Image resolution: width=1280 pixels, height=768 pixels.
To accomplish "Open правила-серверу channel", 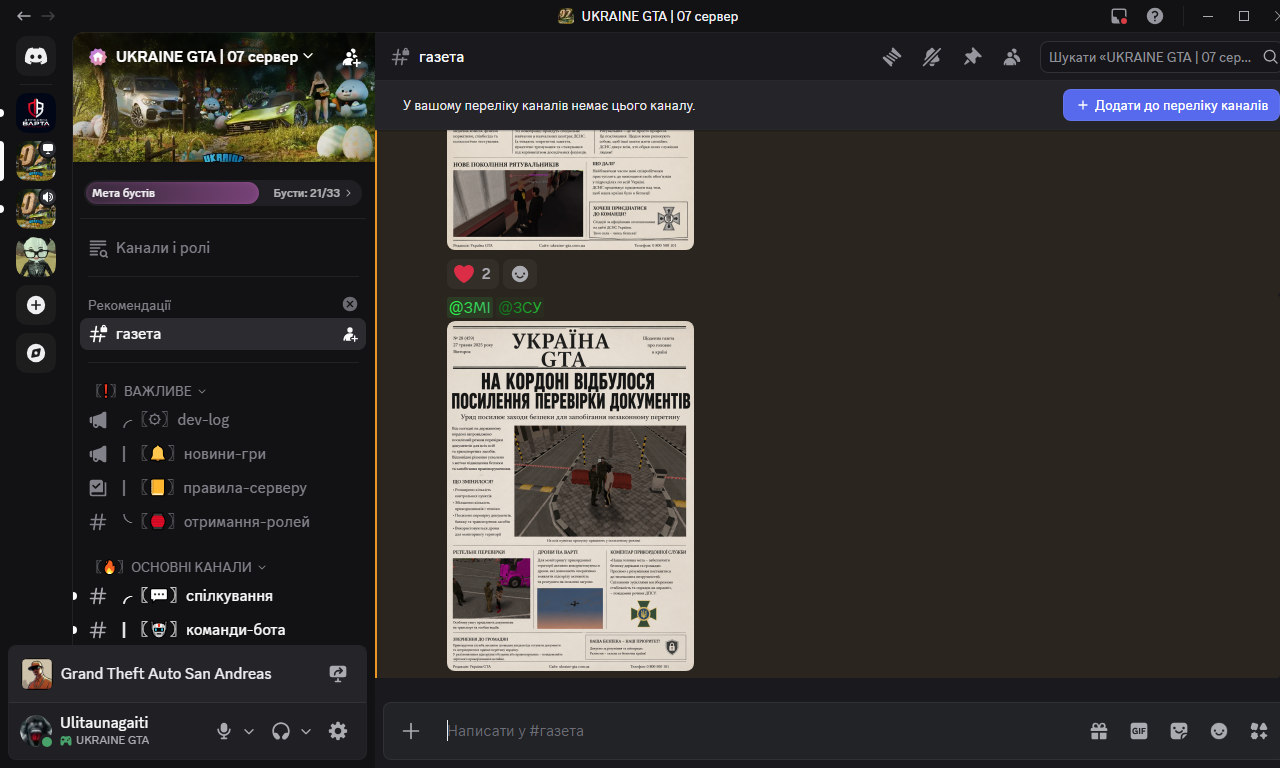I will (x=223, y=488).
